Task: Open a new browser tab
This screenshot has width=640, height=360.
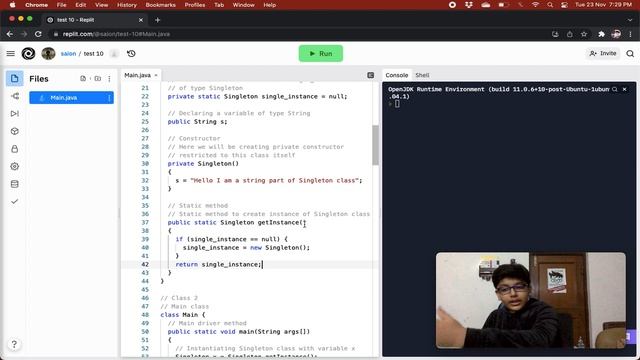Action: click(x=158, y=20)
